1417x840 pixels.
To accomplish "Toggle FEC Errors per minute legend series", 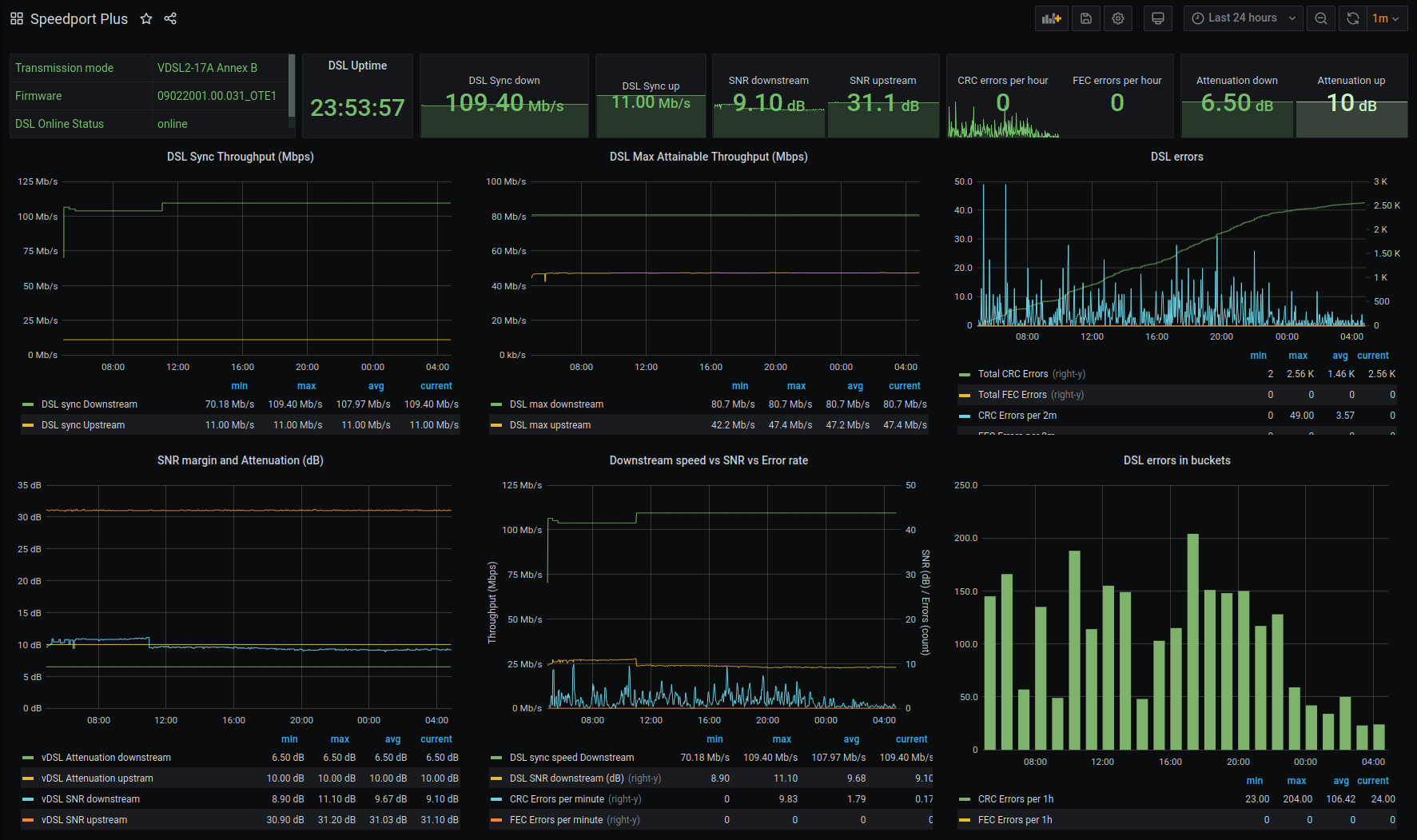I will [x=555, y=820].
